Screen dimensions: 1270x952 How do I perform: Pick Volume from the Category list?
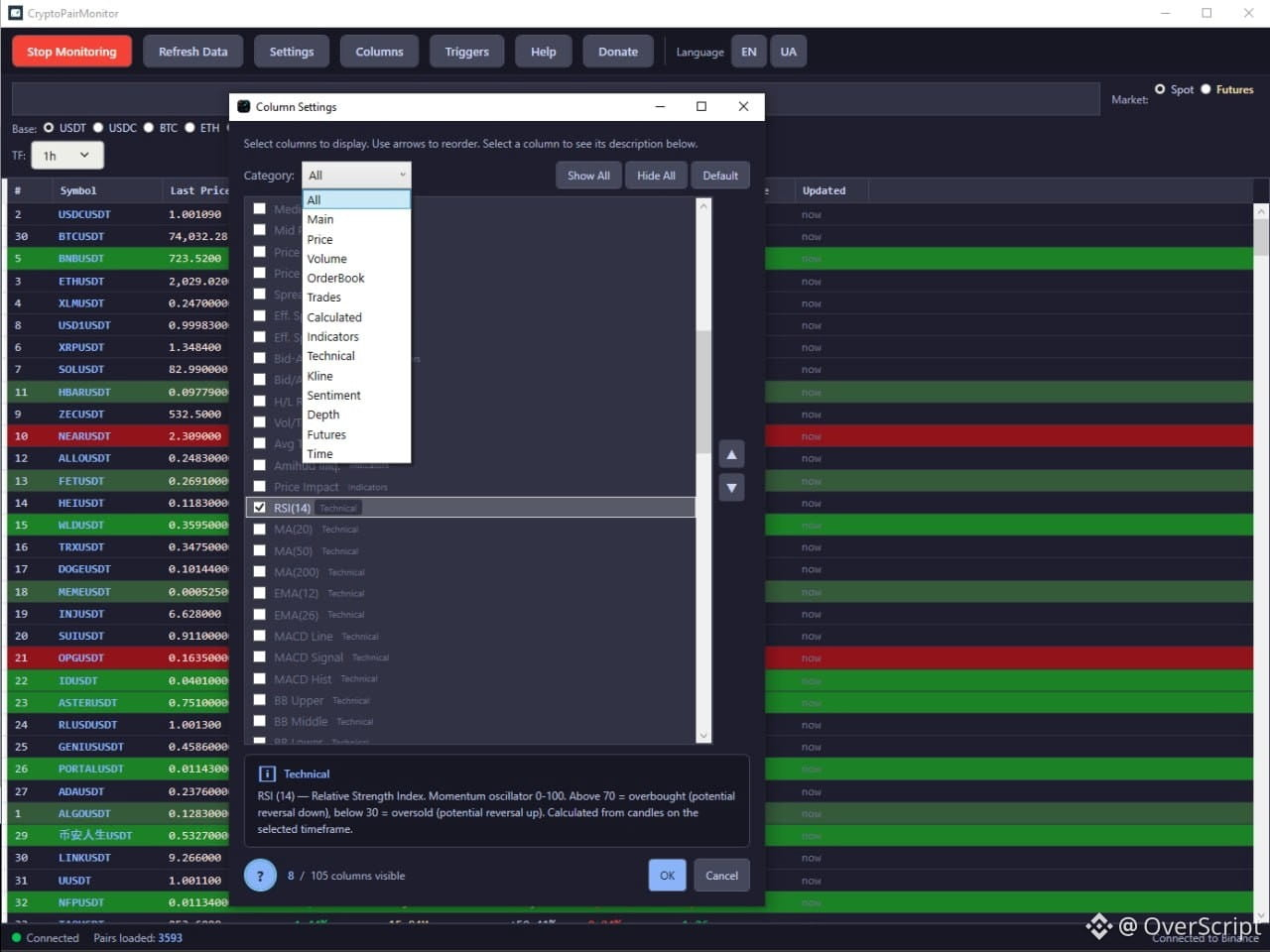click(x=357, y=259)
